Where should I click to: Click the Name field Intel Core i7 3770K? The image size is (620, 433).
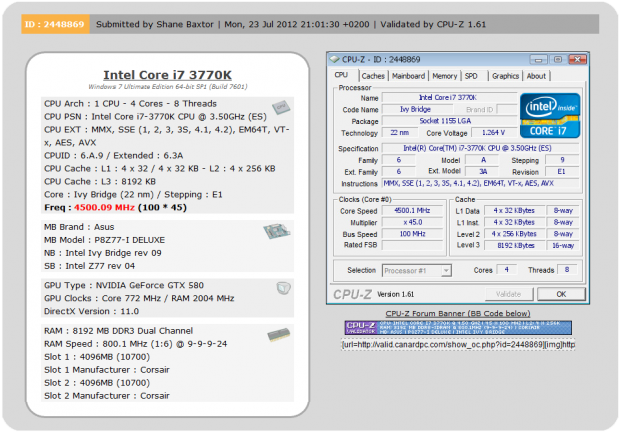coord(449,98)
